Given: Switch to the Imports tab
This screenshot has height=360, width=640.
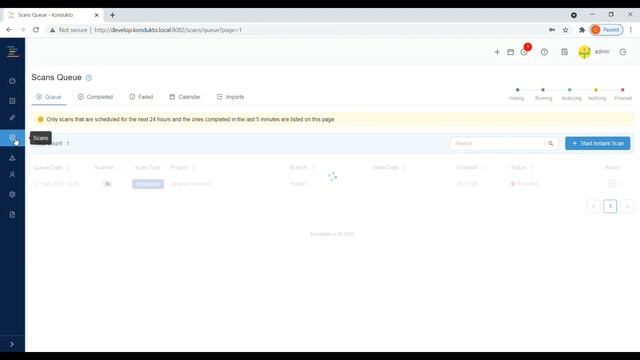Looking at the screenshot, I should [231, 97].
